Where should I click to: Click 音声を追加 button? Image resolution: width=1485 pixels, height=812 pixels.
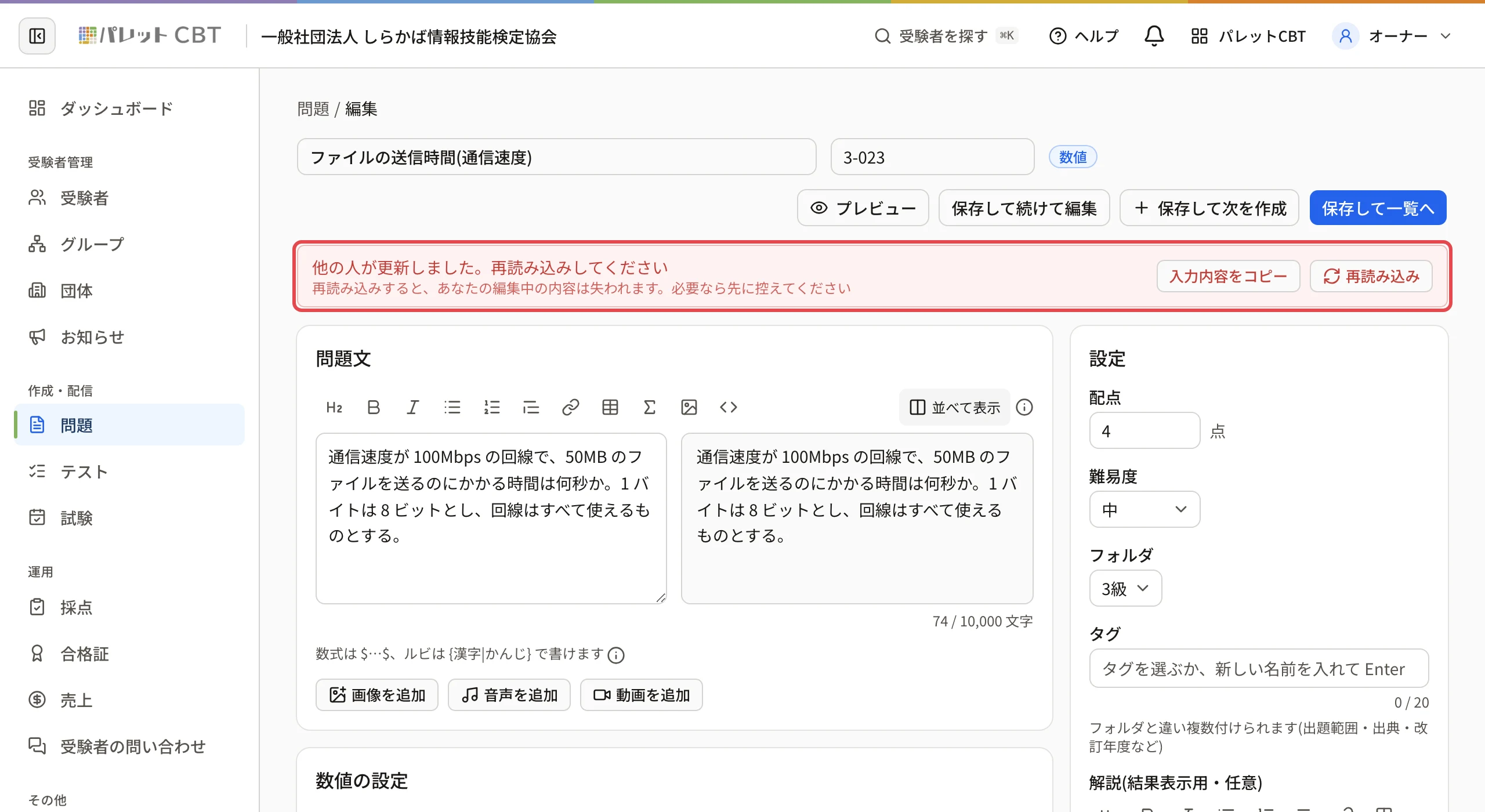[509, 695]
